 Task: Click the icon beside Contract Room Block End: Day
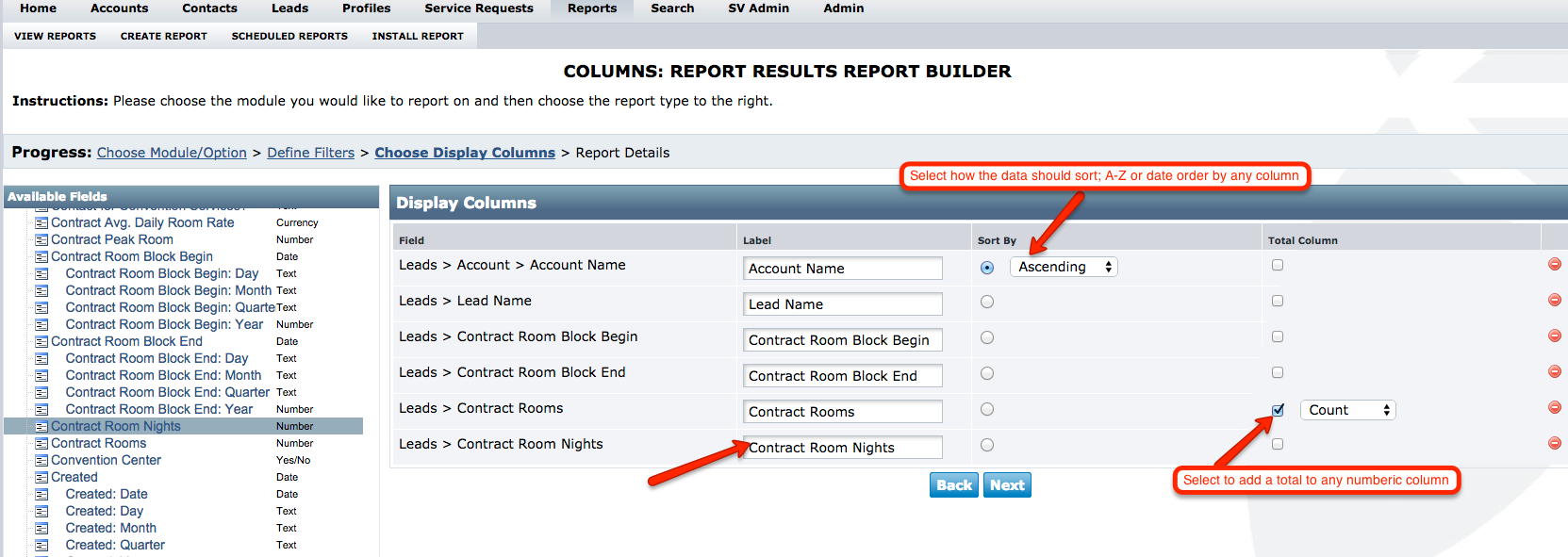point(41,359)
